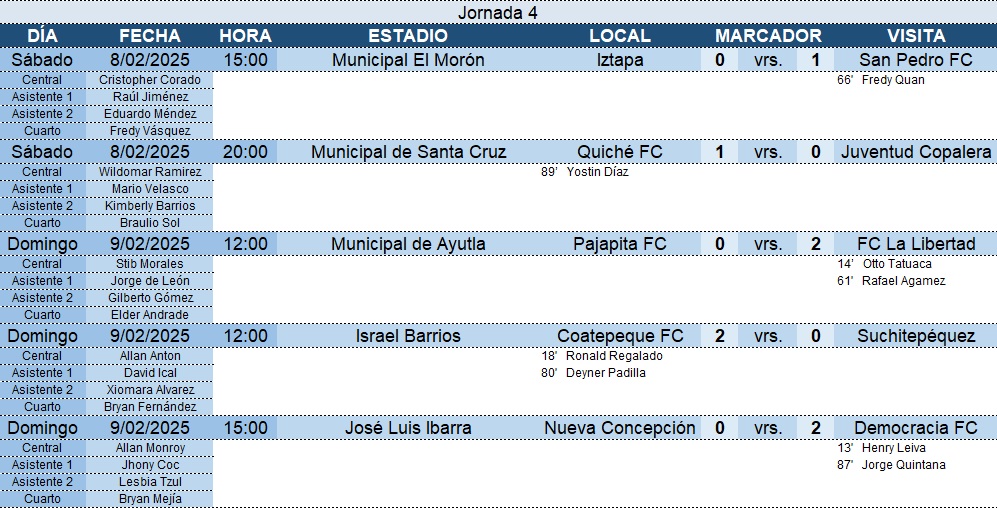Select the Israel Barrios stadium cell
Image resolution: width=997 pixels, height=508 pixels.
[x=408, y=336]
